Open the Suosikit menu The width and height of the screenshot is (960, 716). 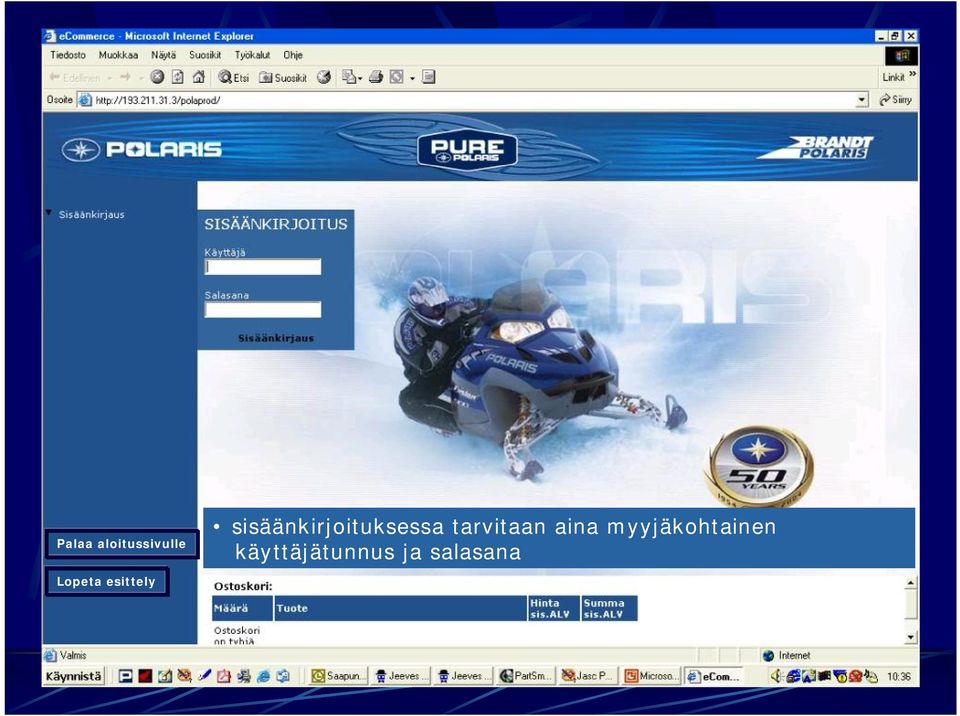[x=205, y=55]
